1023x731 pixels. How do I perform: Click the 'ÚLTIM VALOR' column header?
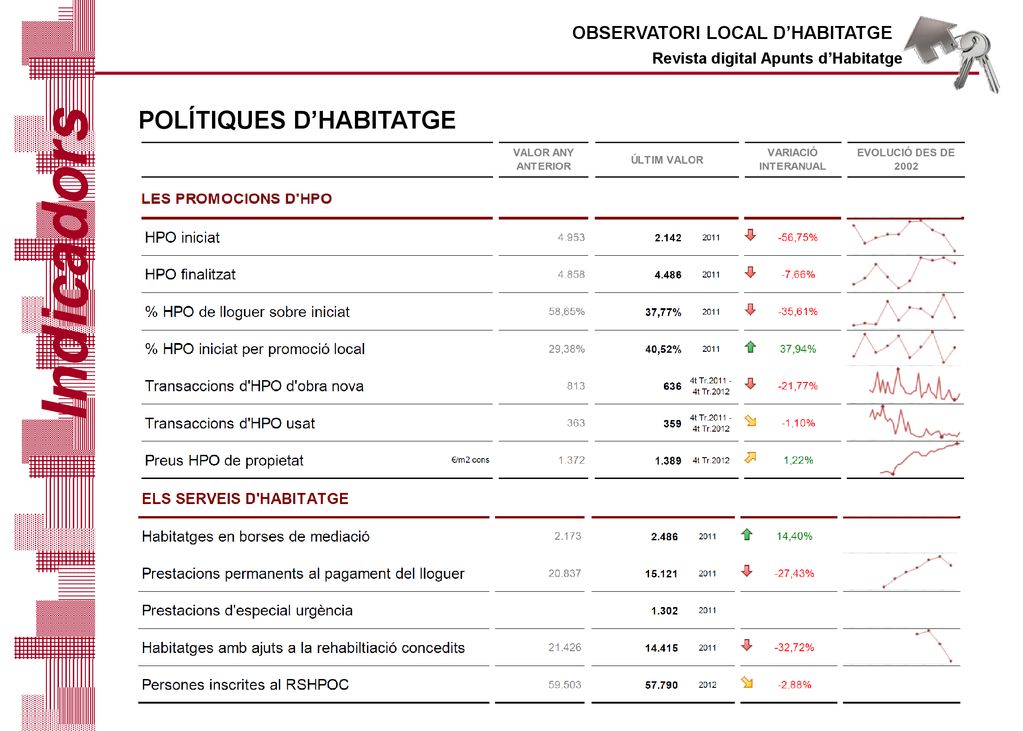(x=667, y=160)
